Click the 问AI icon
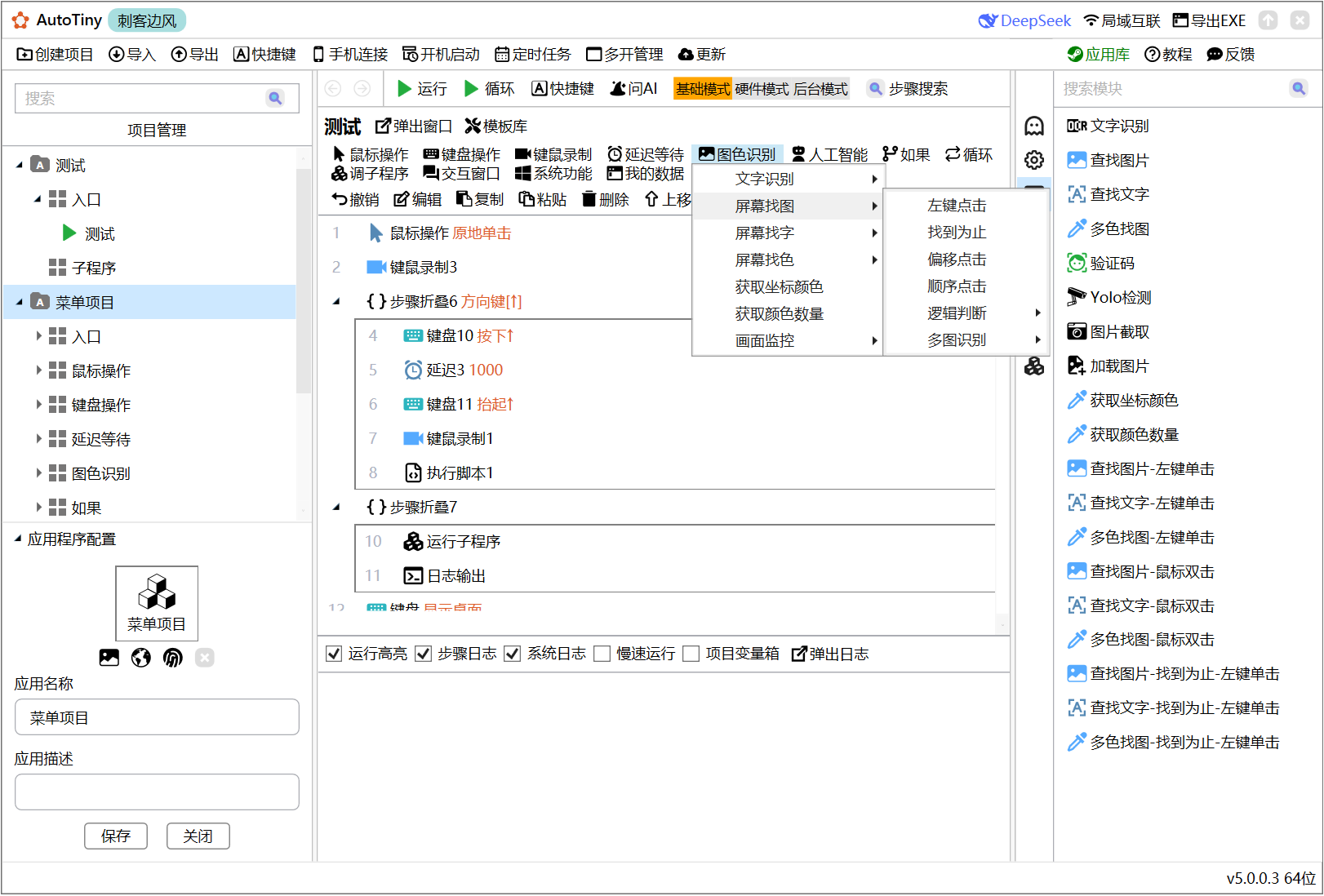This screenshot has width=1324, height=896. click(x=618, y=88)
